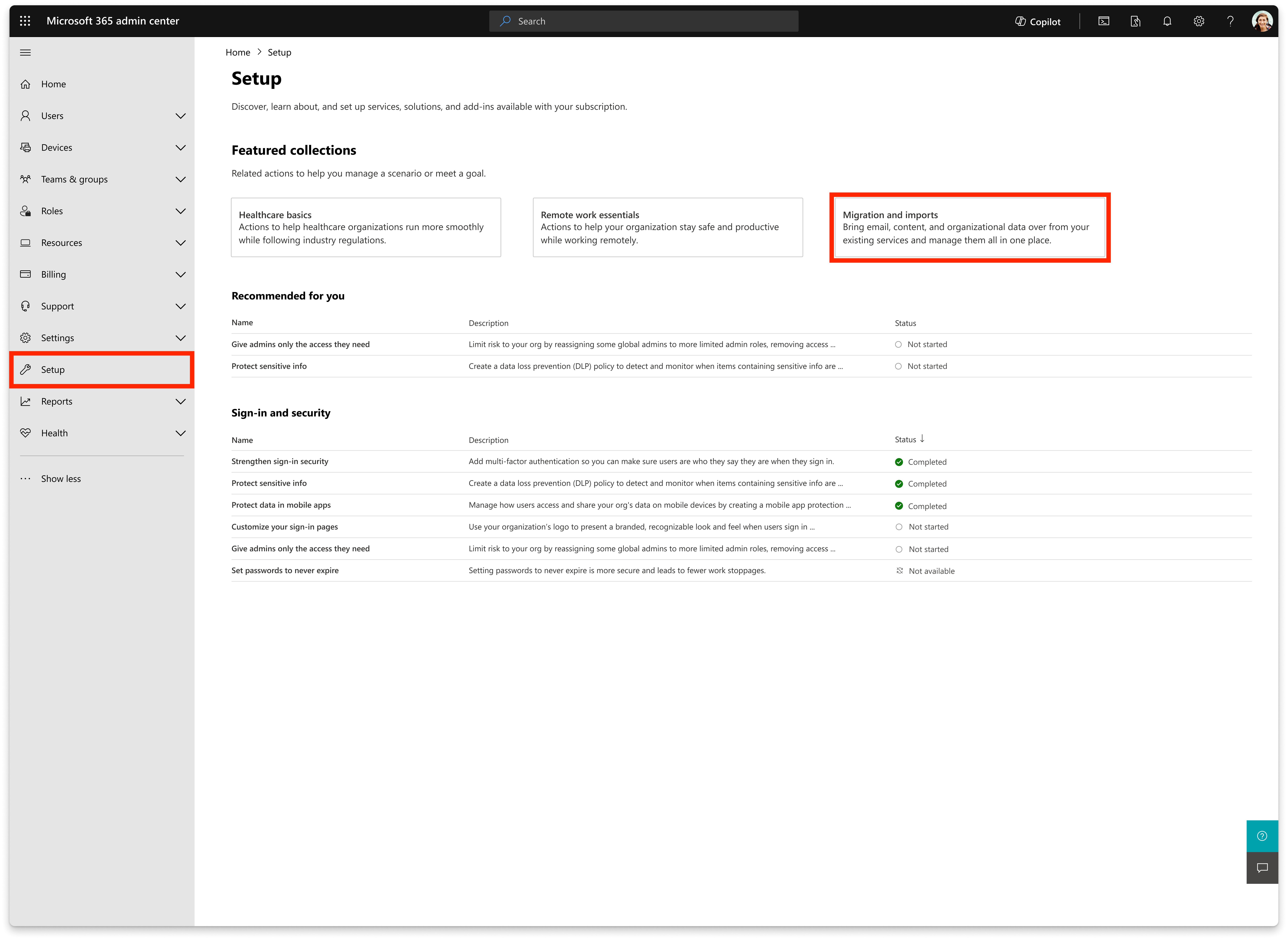Click the Billing card icon in the sidebar

26,274
